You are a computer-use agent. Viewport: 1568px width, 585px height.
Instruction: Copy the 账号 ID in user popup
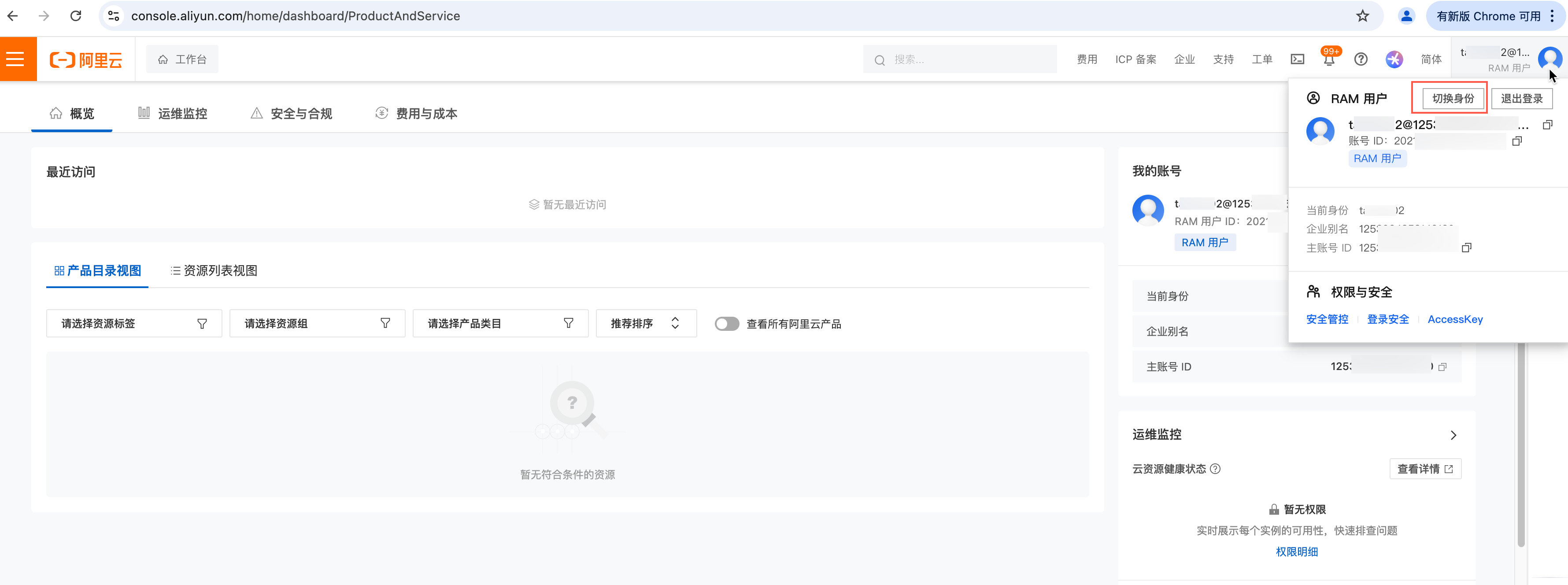coord(1517,141)
